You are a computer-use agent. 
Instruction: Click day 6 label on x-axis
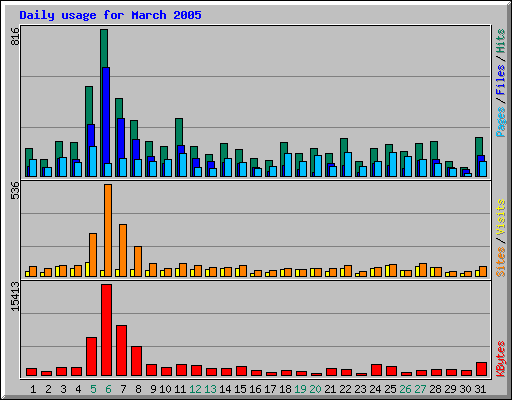pos(108,389)
